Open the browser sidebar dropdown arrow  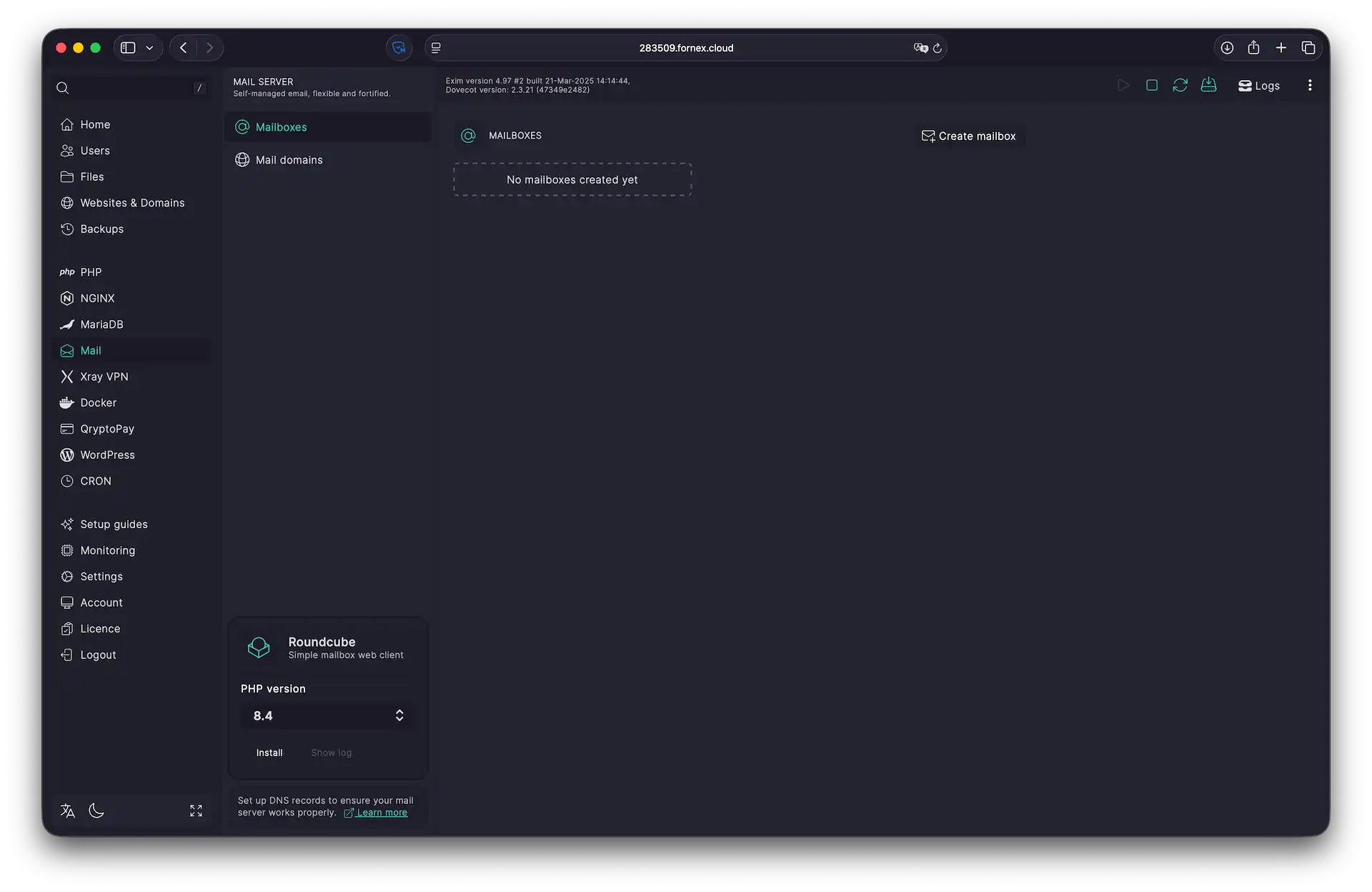(x=149, y=47)
